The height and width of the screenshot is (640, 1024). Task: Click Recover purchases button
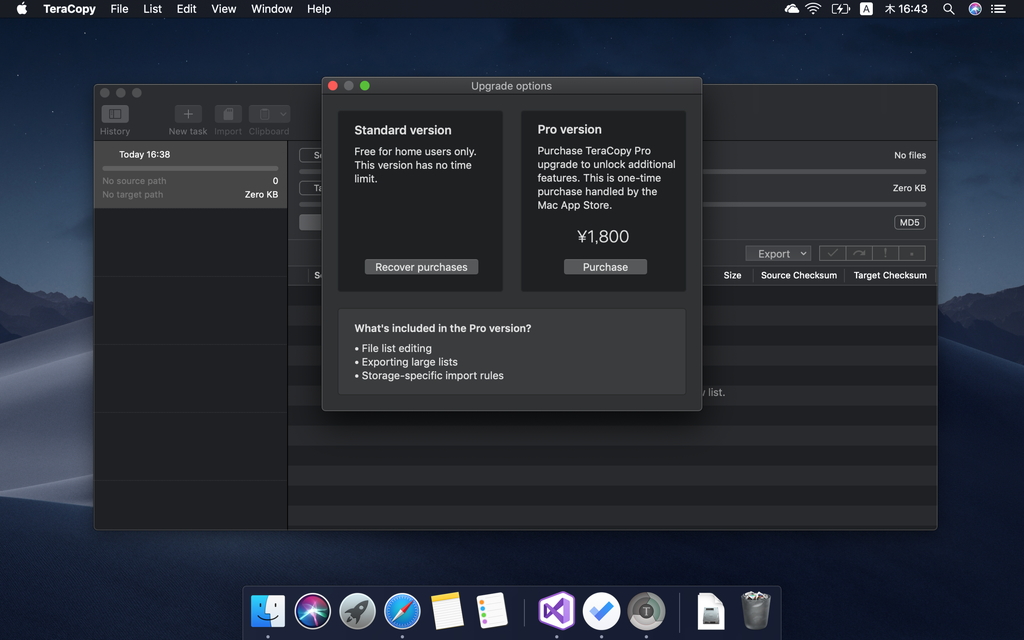[421, 266]
